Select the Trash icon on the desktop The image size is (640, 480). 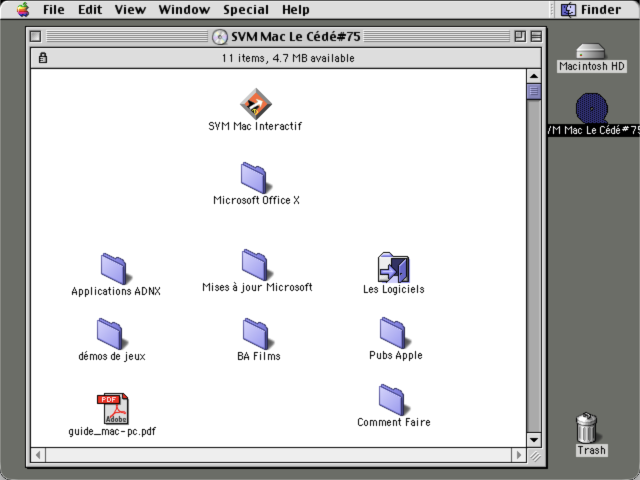tap(587, 427)
